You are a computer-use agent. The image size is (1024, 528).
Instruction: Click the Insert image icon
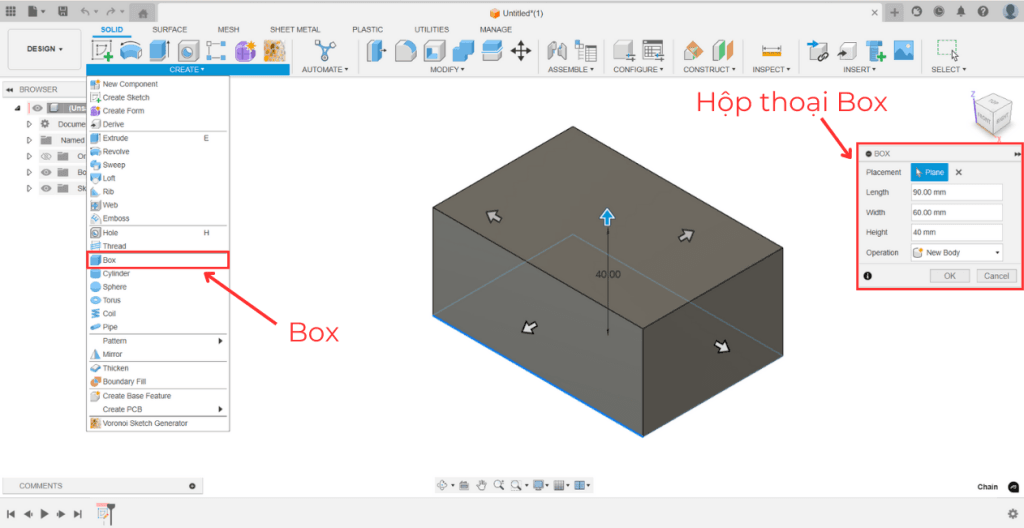(x=903, y=50)
